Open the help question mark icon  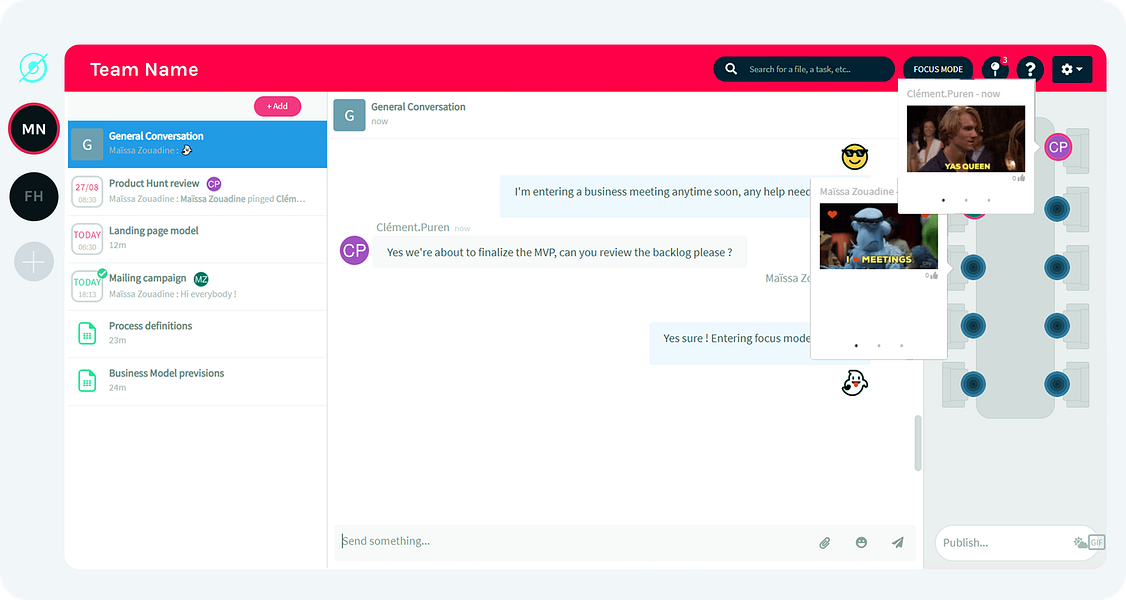(1030, 69)
